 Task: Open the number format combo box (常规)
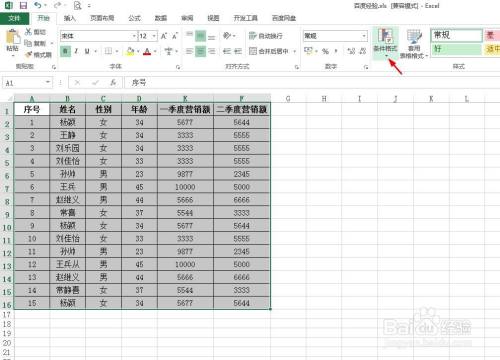335,36
